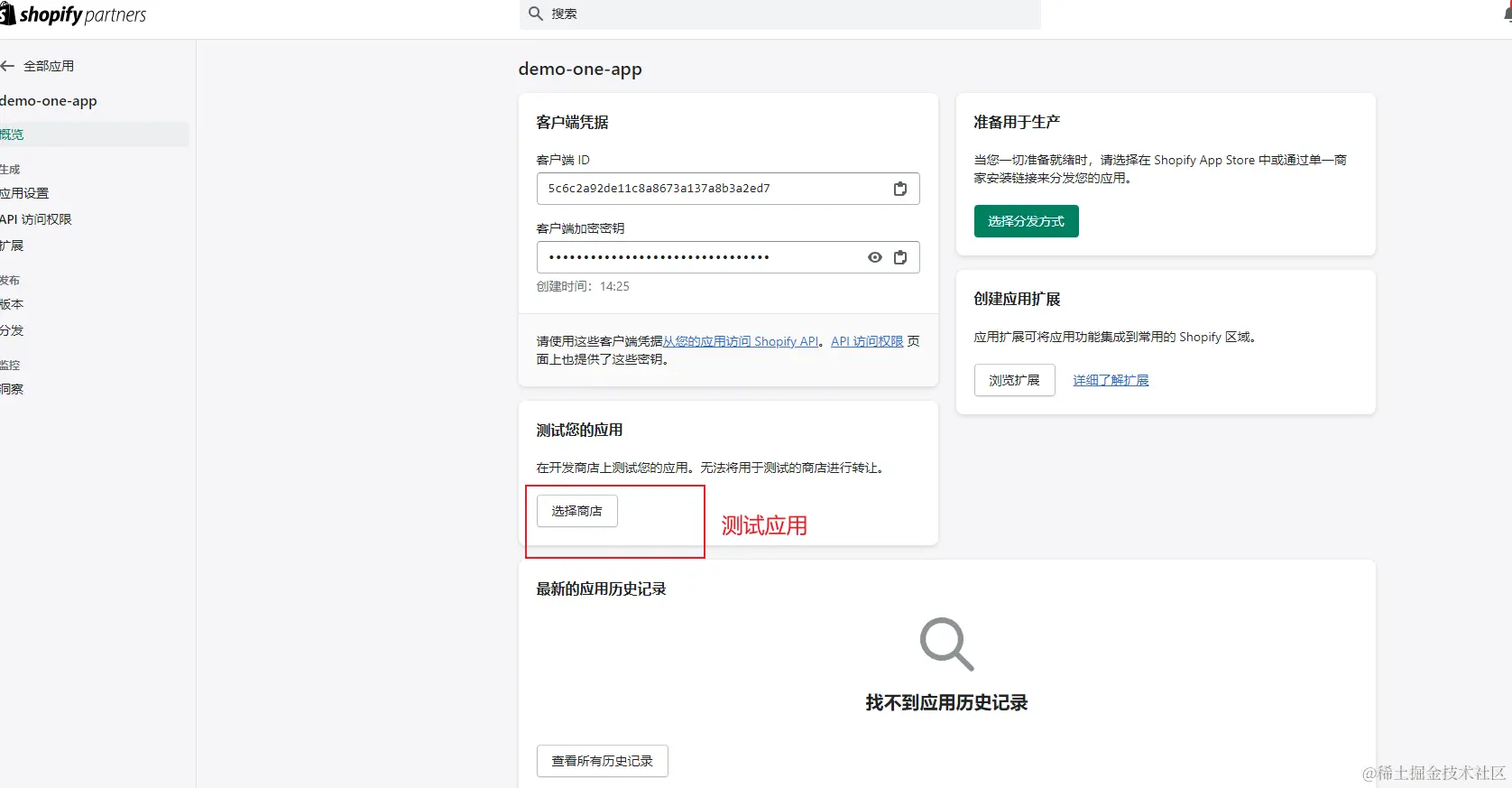Open API 访问权限 in the sidebar
1512x788 pixels.
coord(36,219)
